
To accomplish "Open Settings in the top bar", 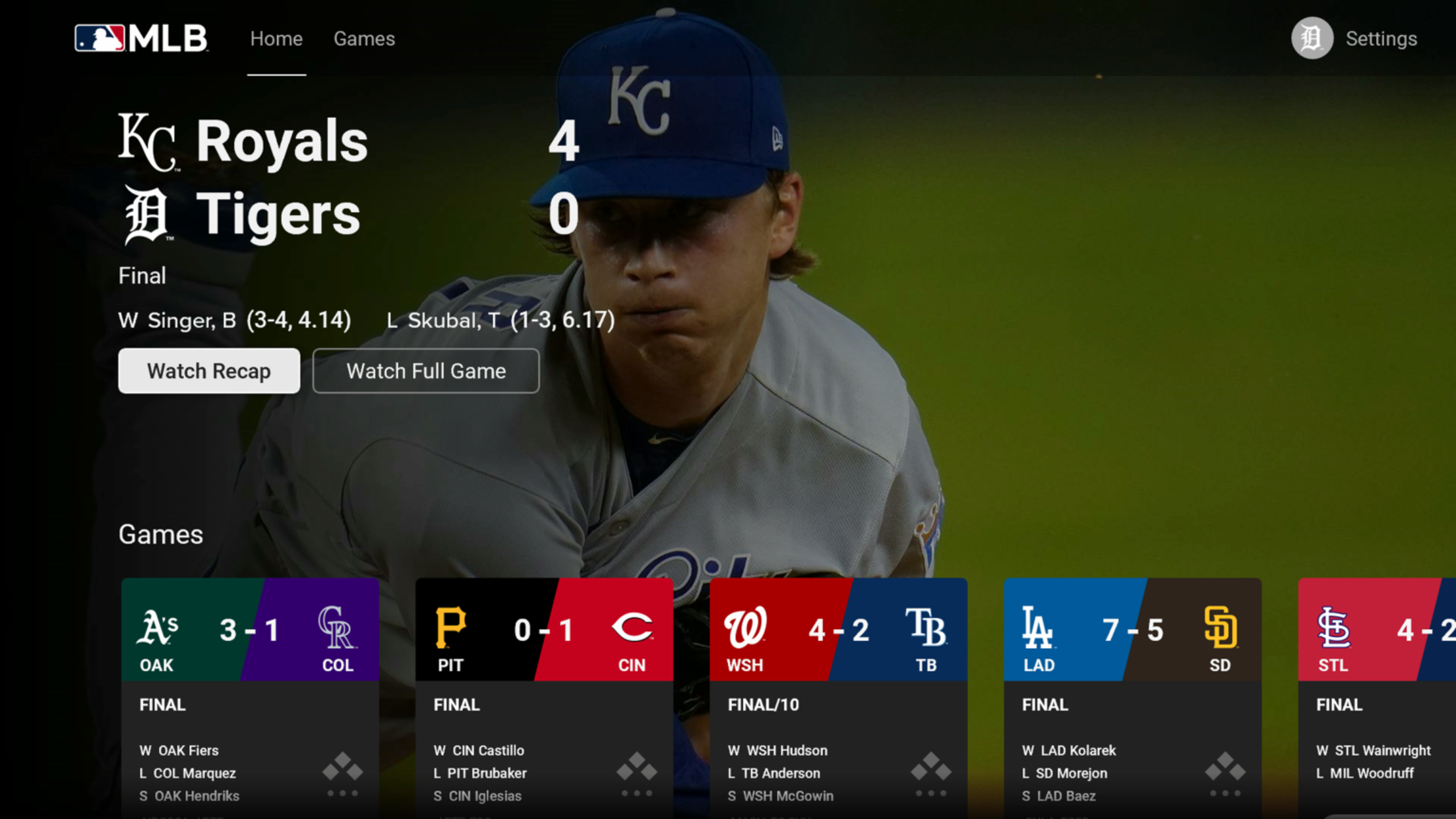I will pyautogui.click(x=1381, y=39).
